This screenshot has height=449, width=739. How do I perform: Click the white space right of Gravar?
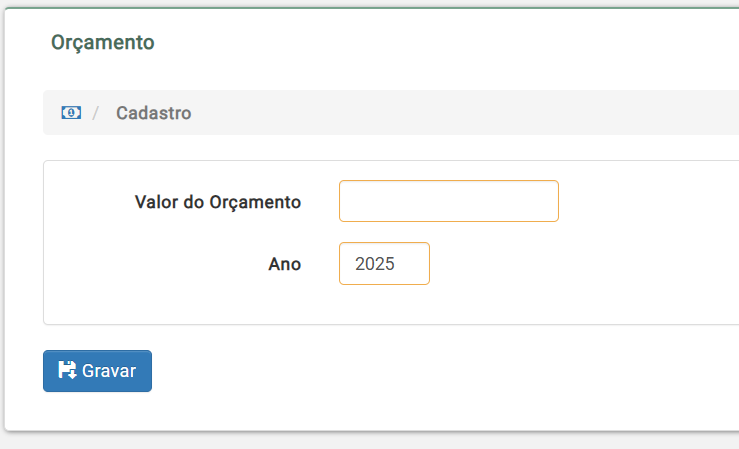coord(424,371)
